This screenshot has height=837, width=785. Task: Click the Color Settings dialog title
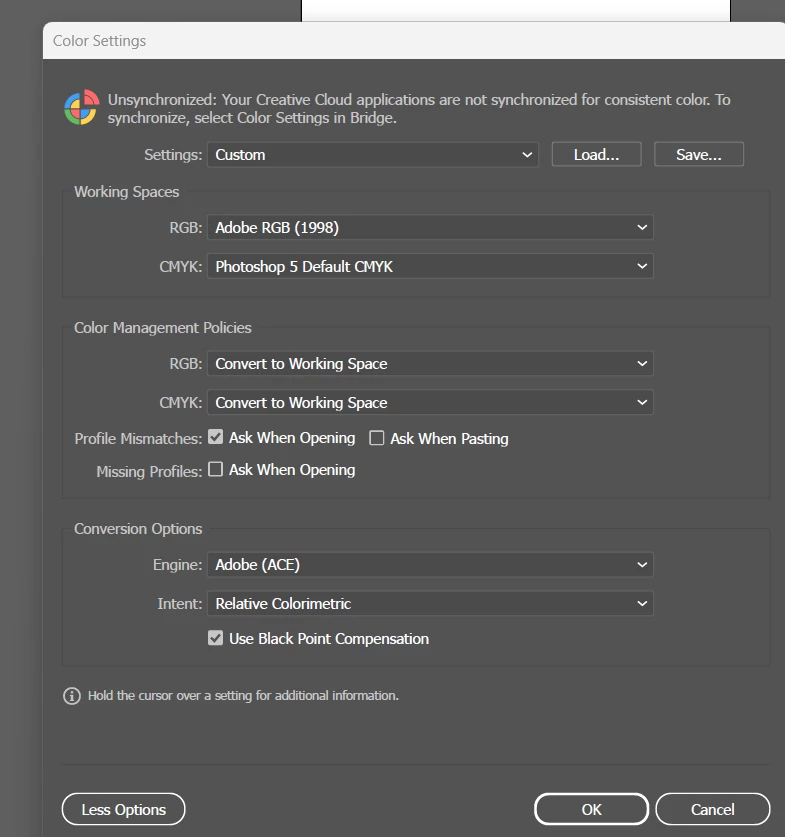tap(100, 41)
